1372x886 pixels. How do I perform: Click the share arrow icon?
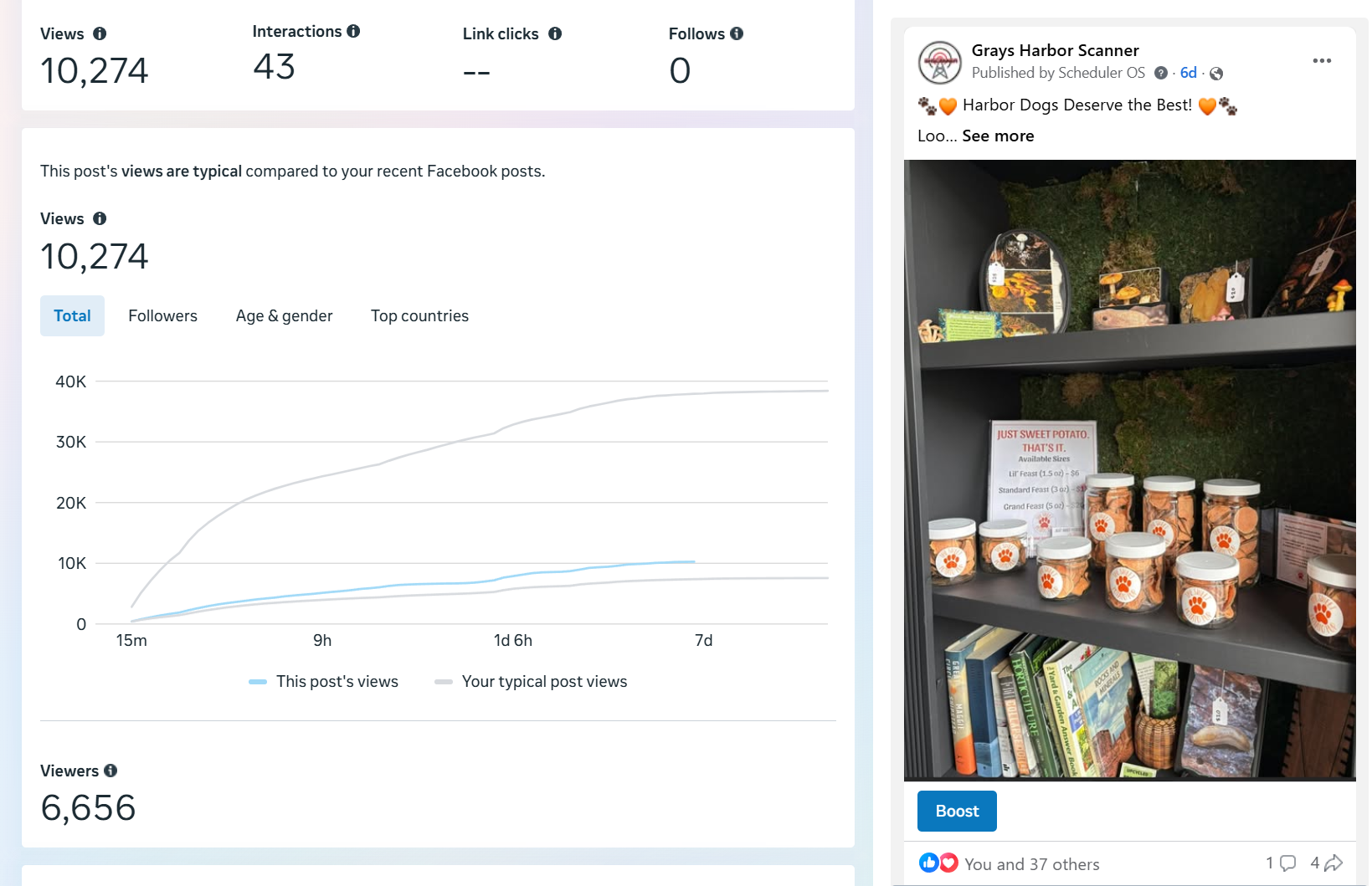[1333, 863]
